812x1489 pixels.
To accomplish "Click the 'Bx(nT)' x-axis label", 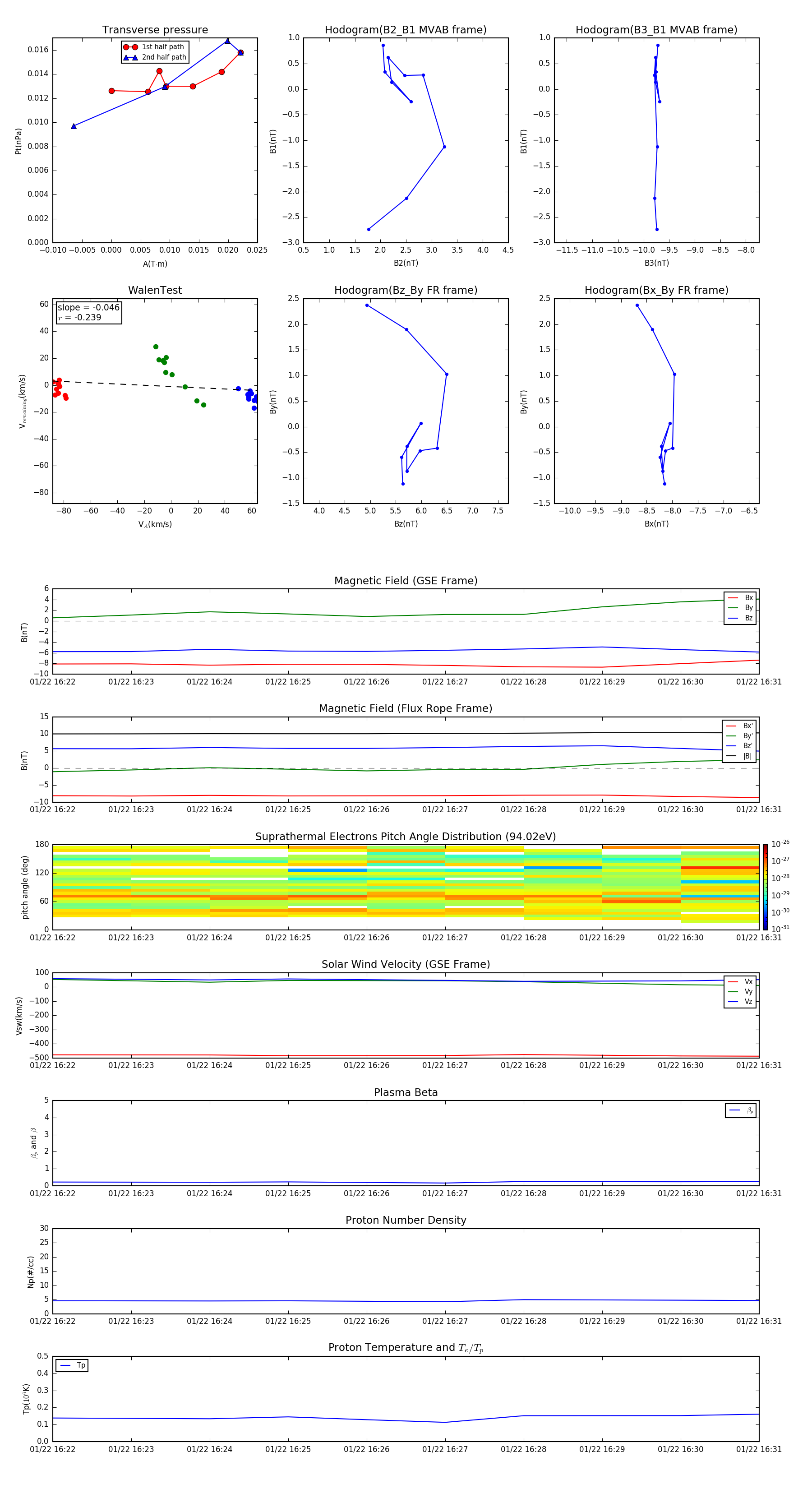I will [x=656, y=524].
